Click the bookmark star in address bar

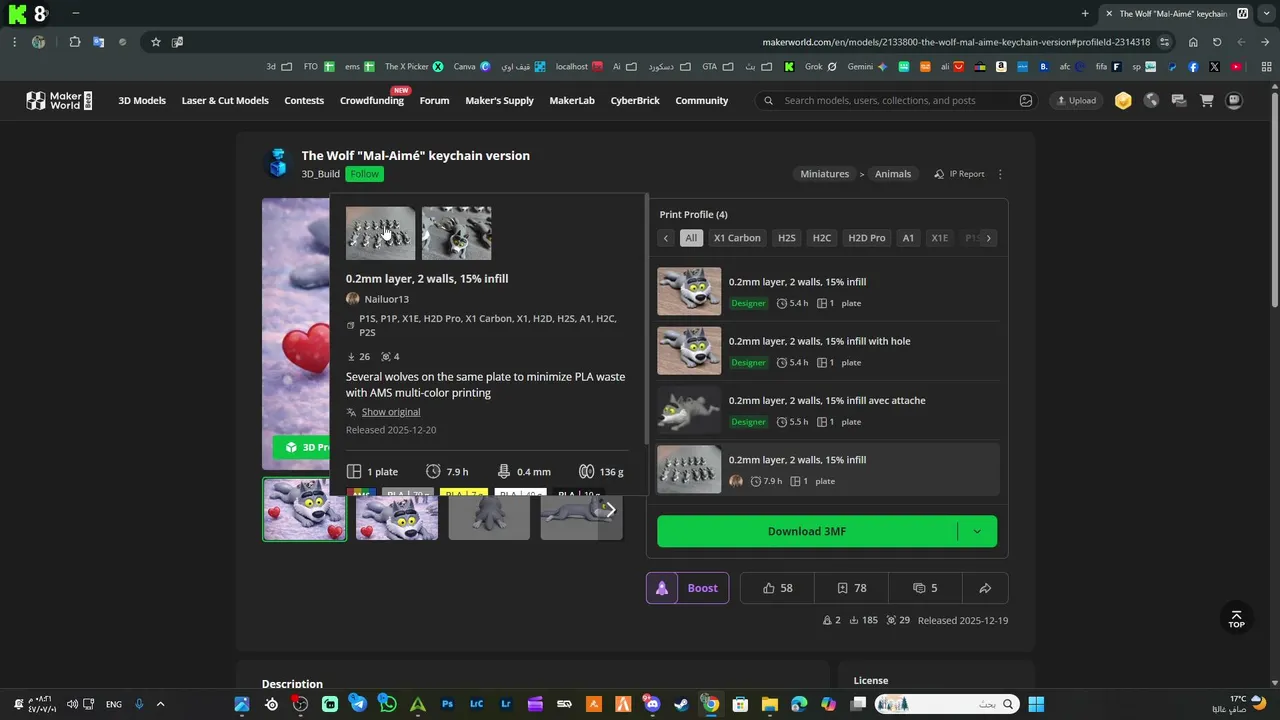pos(156,42)
